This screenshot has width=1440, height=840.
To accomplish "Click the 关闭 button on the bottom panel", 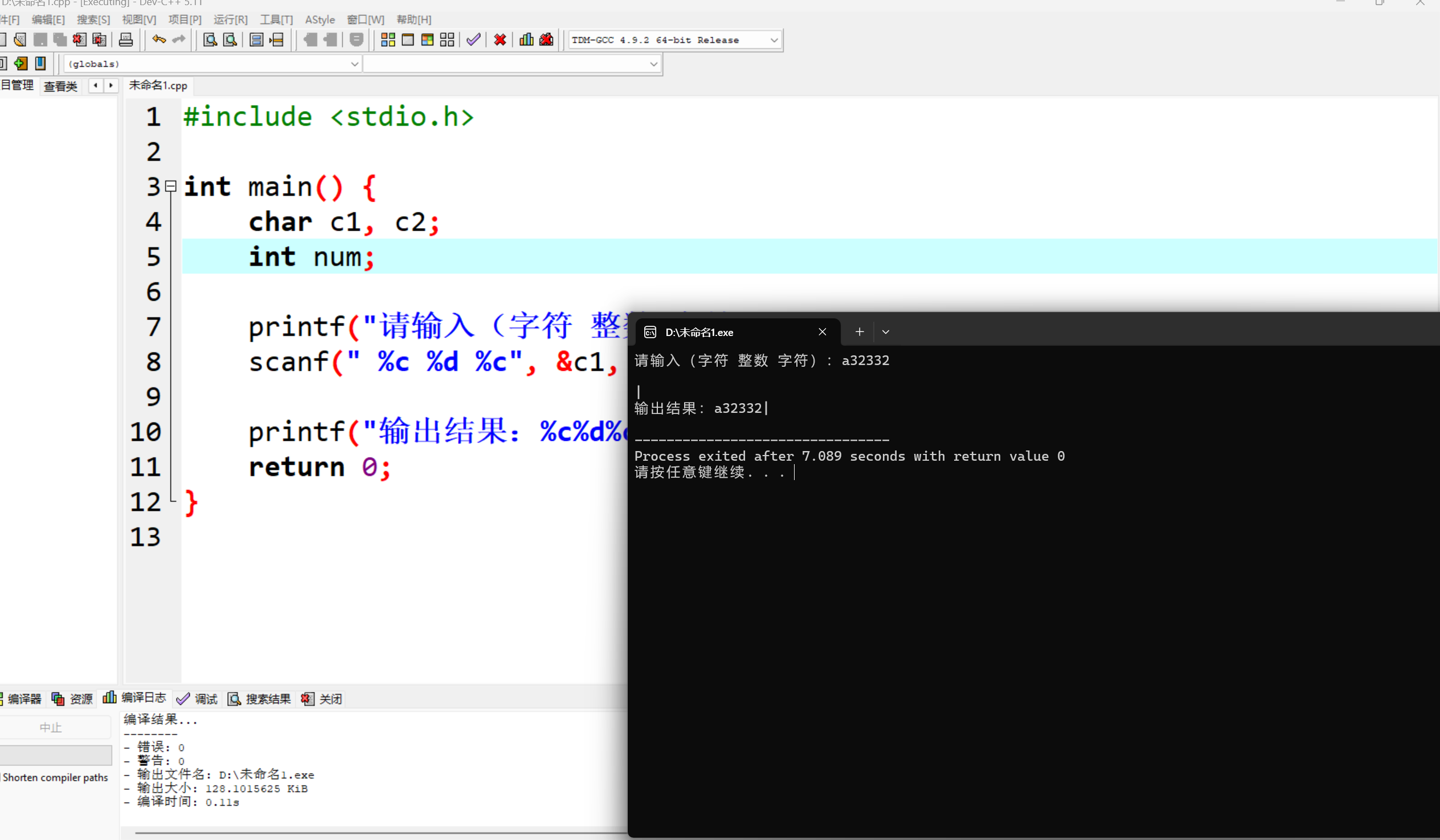I will (329, 698).
